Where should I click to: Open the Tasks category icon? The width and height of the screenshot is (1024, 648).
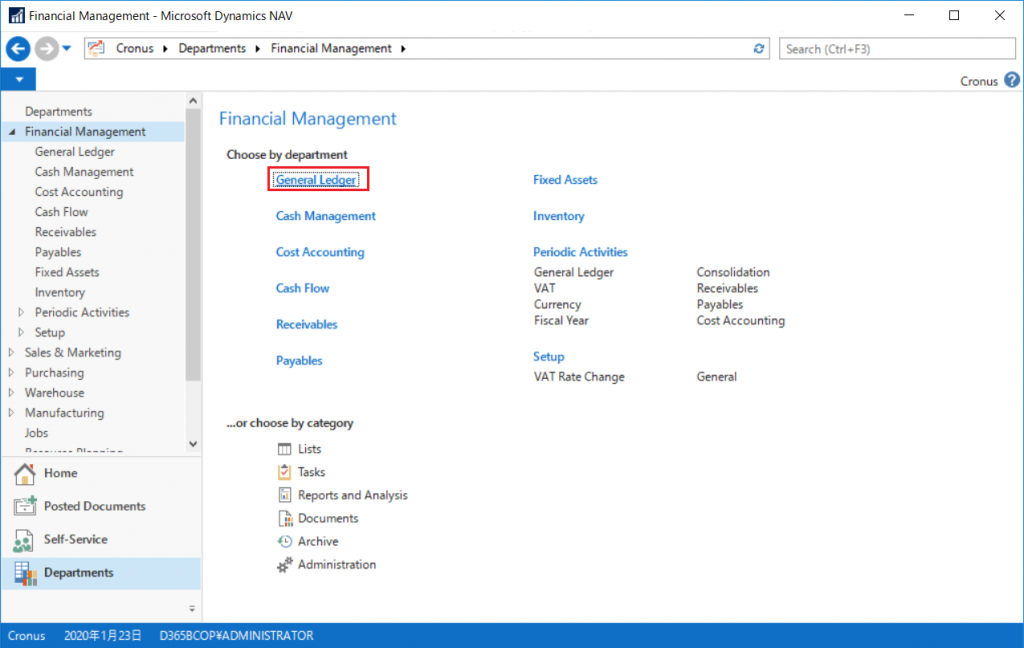point(284,472)
